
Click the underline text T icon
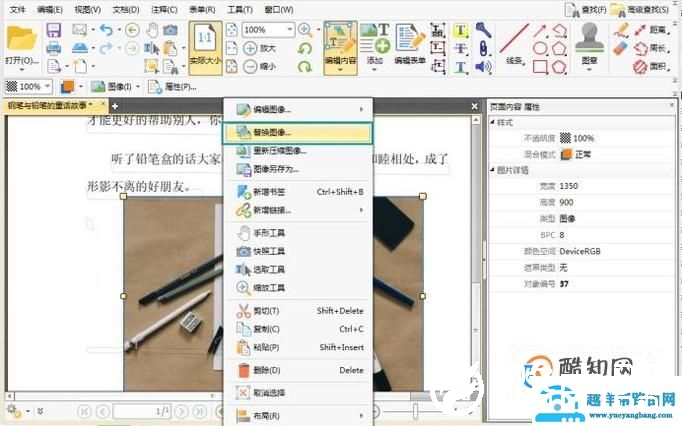[461, 67]
